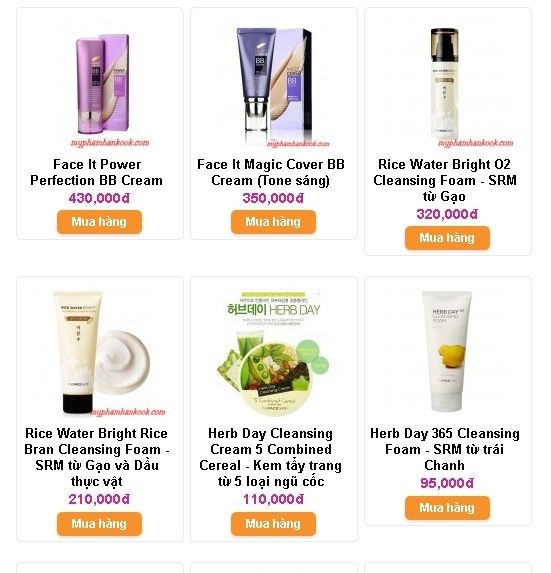Open Face It Magic Cover BB Cream image
Image resolution: width=551 pixels, height=573 pixels.
click(x=274, y=84)
